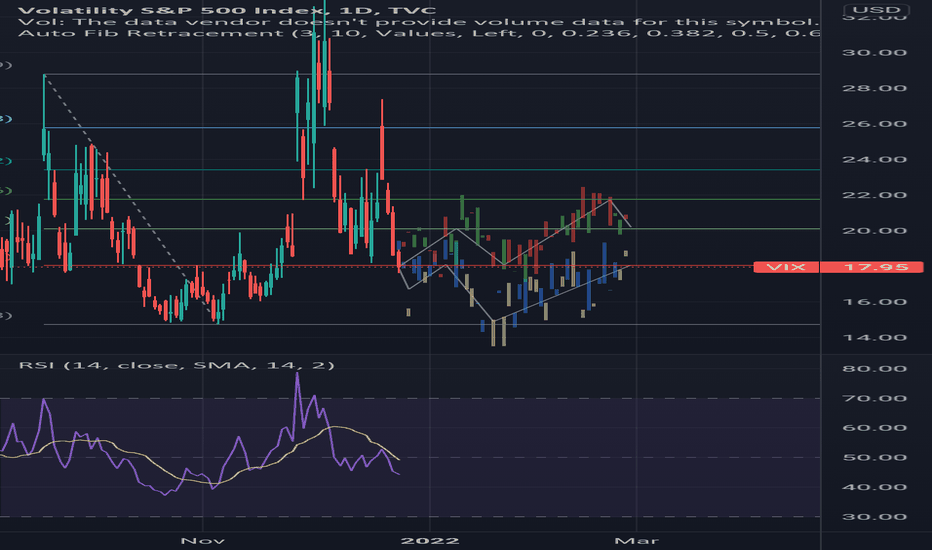Screen dimensions: 932x550
Task: Click the 40.00 RSI axis value
Action: tap(874, 488)
